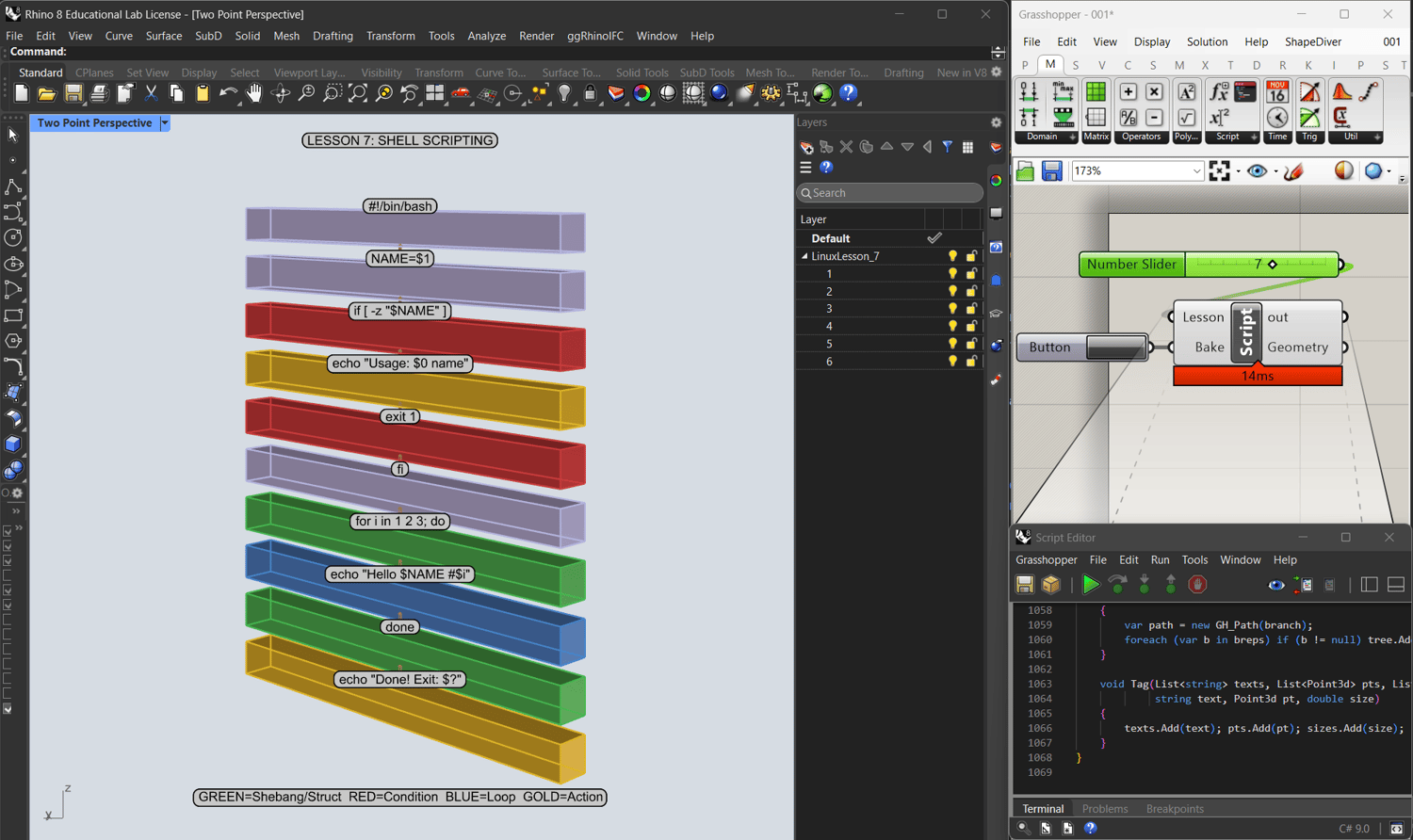The image size is (1413, 840).
Task: Click the layer filter funnel icon
Action: 948,147
